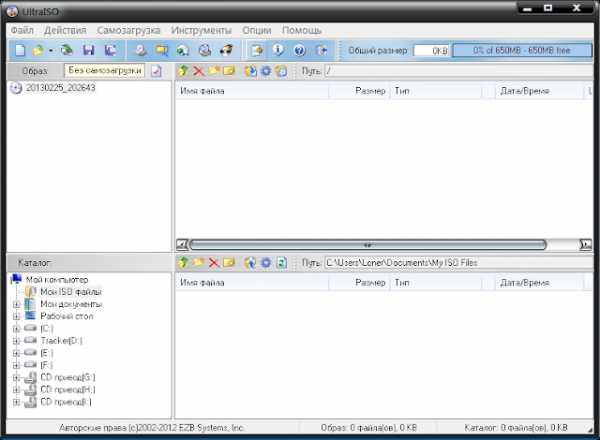Screen dimensions: 600x440
Task: Select Мой компьютер tree root
Action: click(x=57, y=280)
